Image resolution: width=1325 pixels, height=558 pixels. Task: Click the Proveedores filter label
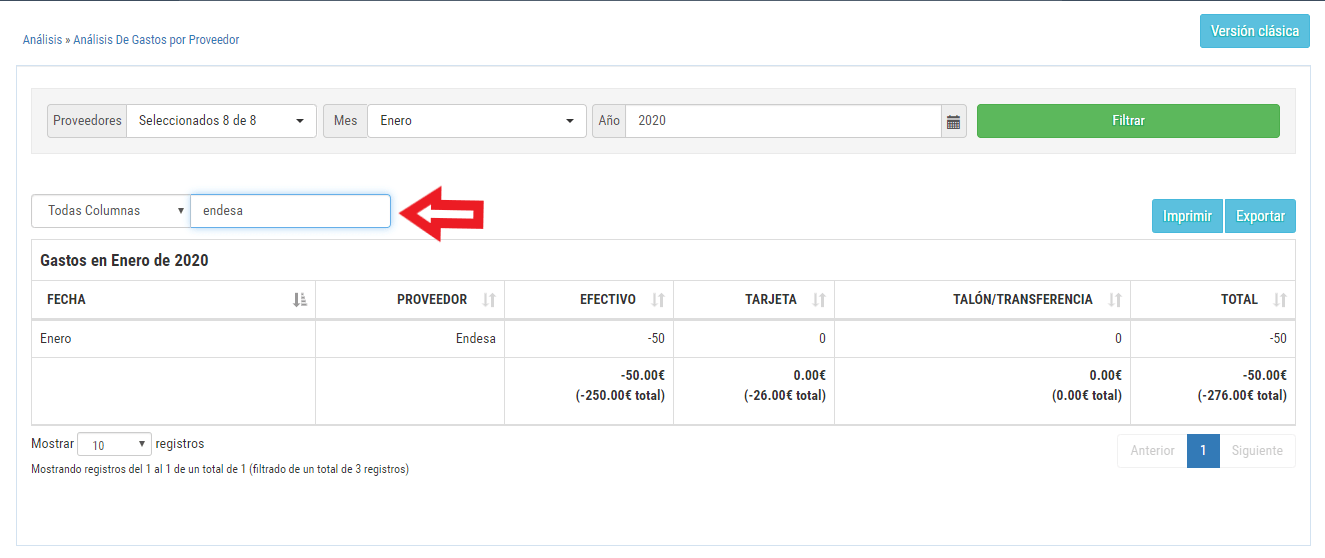[87, 121]
